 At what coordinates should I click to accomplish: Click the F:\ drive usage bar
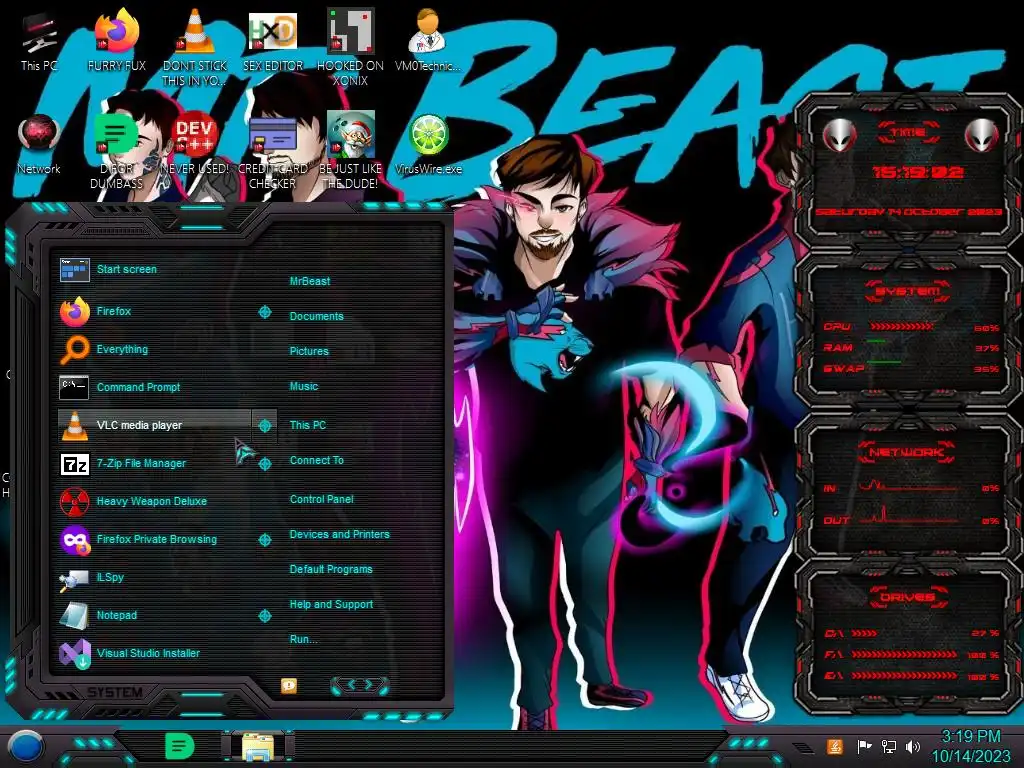(904, 654)
